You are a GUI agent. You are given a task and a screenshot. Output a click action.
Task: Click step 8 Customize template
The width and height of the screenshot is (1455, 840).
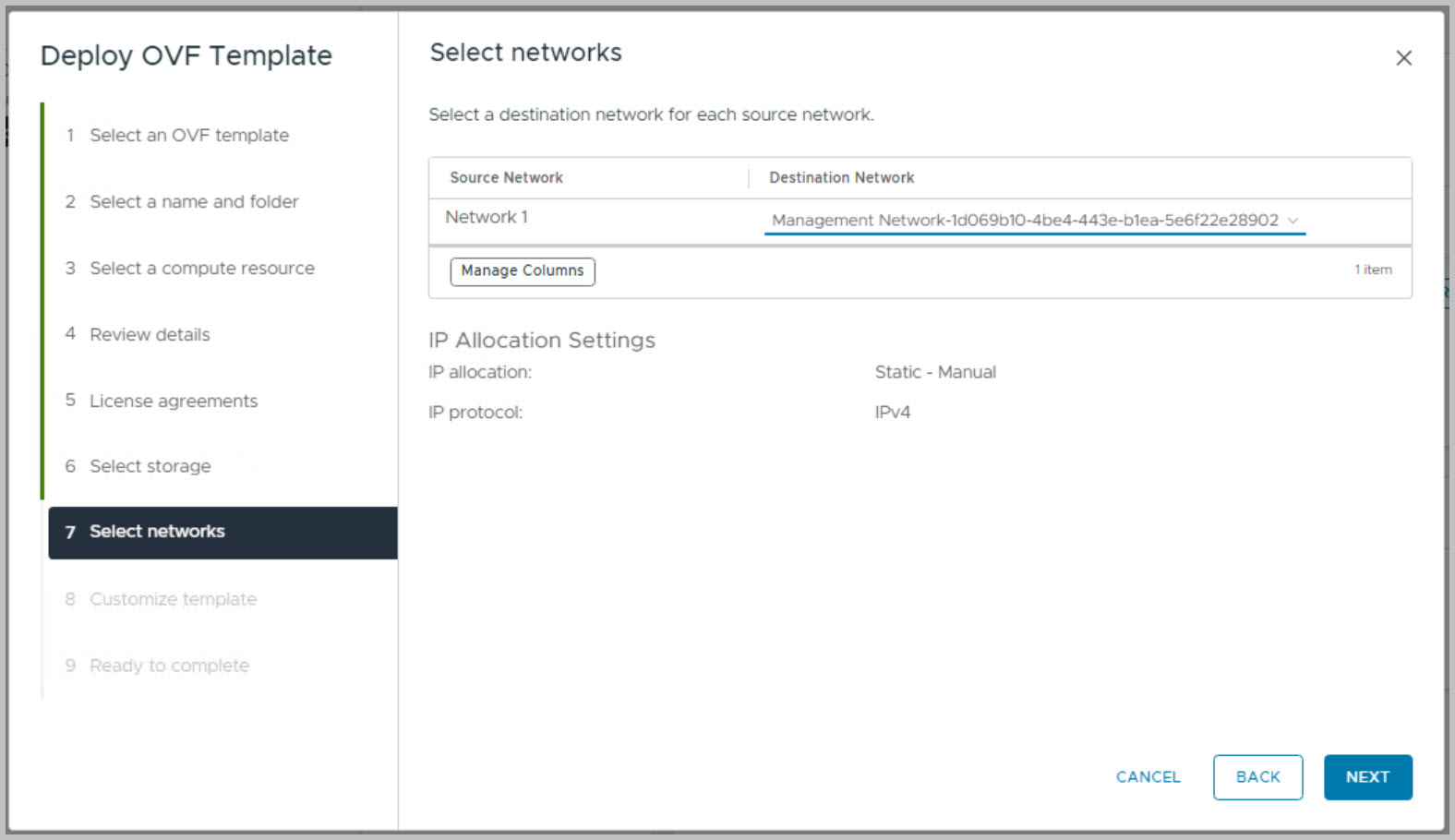[x=173, y=600]
